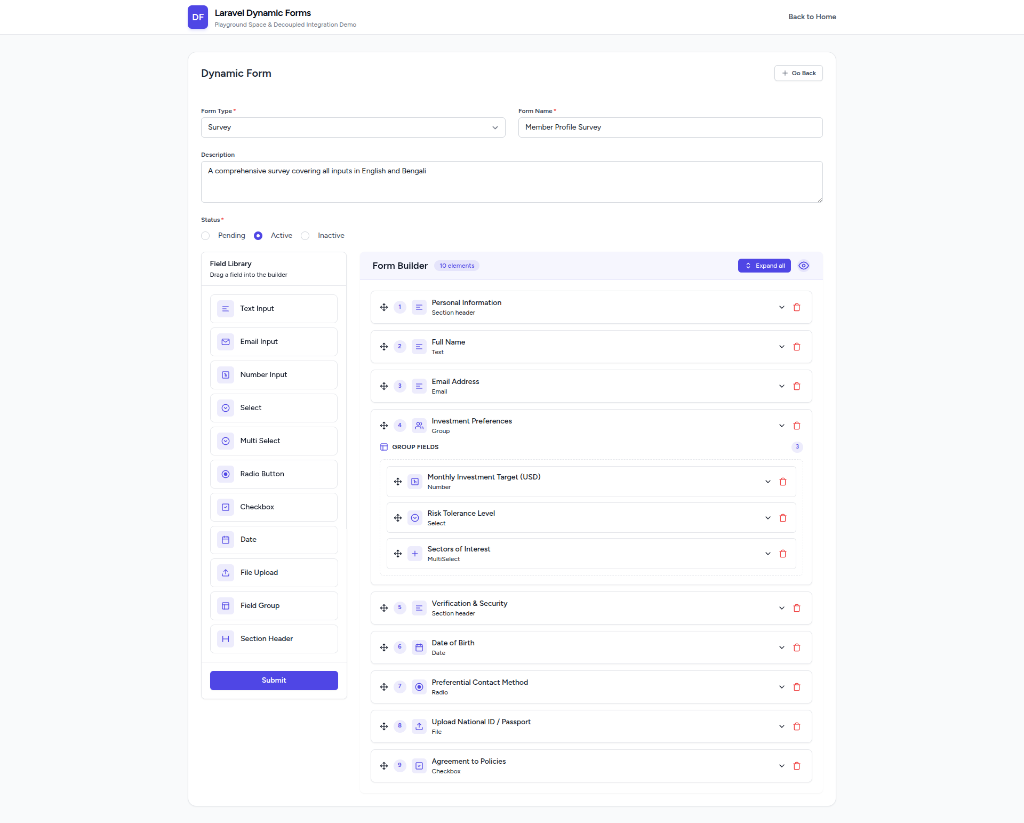Expand the Email Address element
1024x823 pixels.
782,387
